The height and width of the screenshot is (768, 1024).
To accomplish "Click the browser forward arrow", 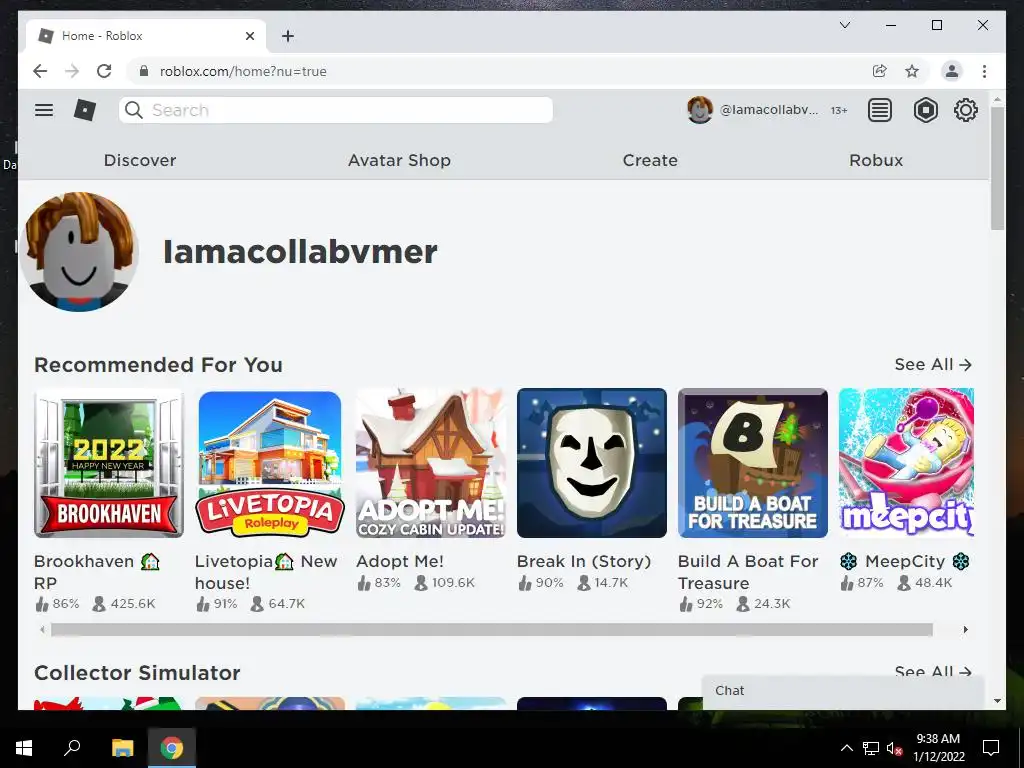I will click(72, 71).
